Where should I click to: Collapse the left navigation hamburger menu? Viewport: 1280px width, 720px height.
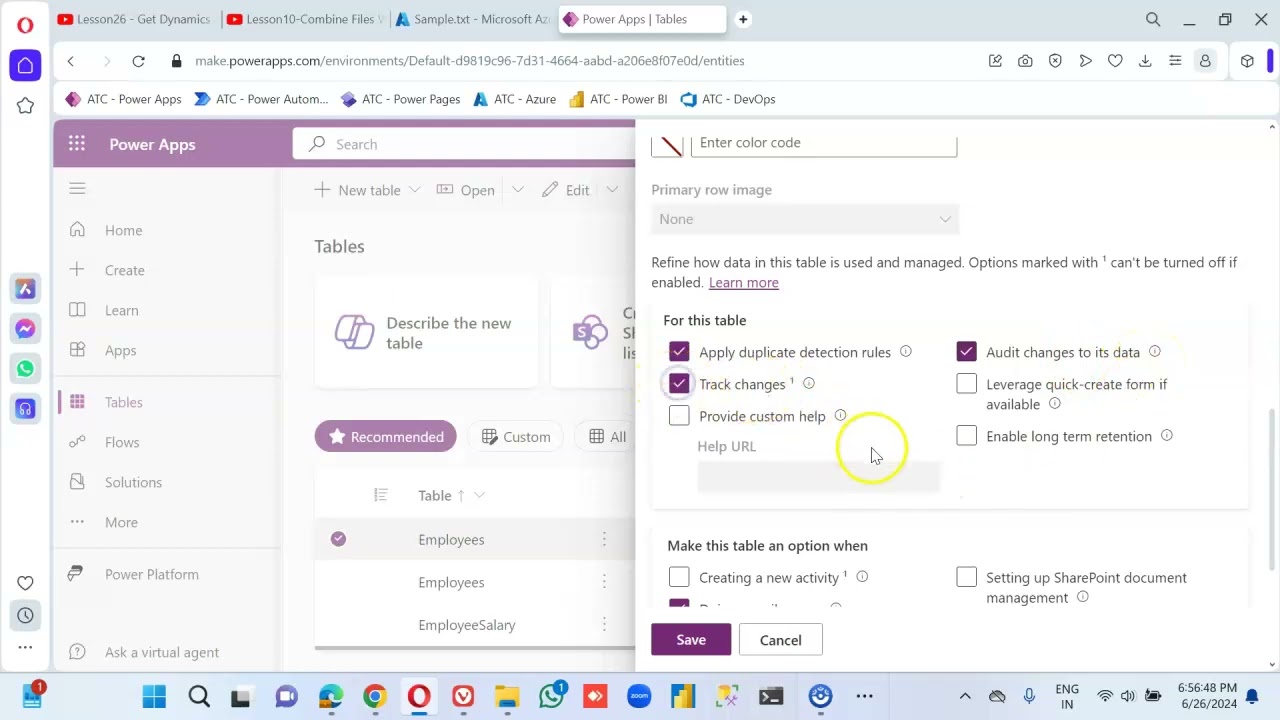[77, 188]
